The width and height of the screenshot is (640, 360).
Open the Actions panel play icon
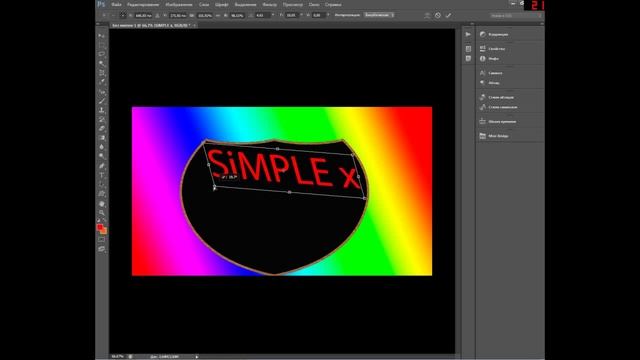[x=468, y=34]
